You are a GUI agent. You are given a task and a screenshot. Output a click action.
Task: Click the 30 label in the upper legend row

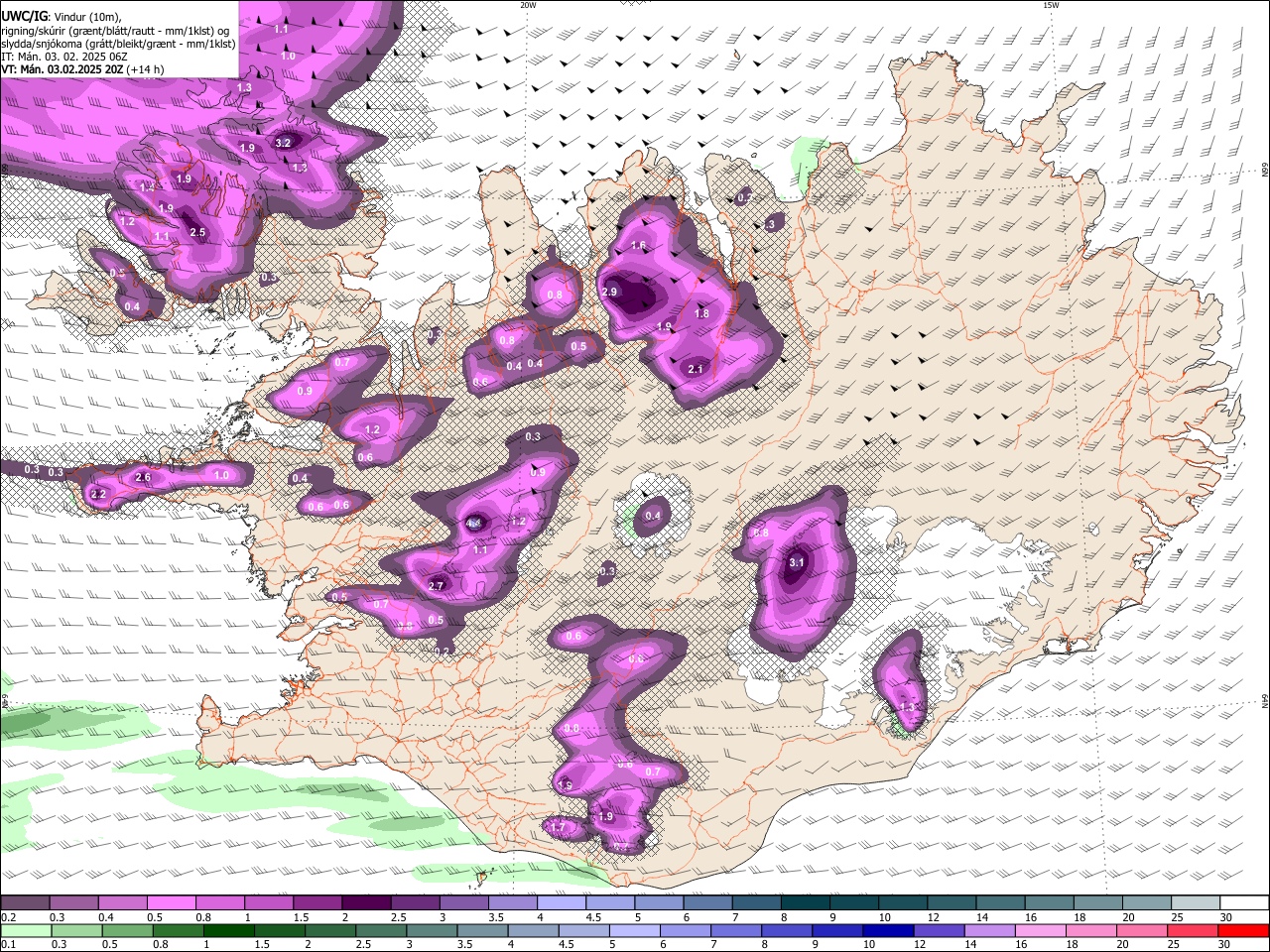(x=1226, y=917)
